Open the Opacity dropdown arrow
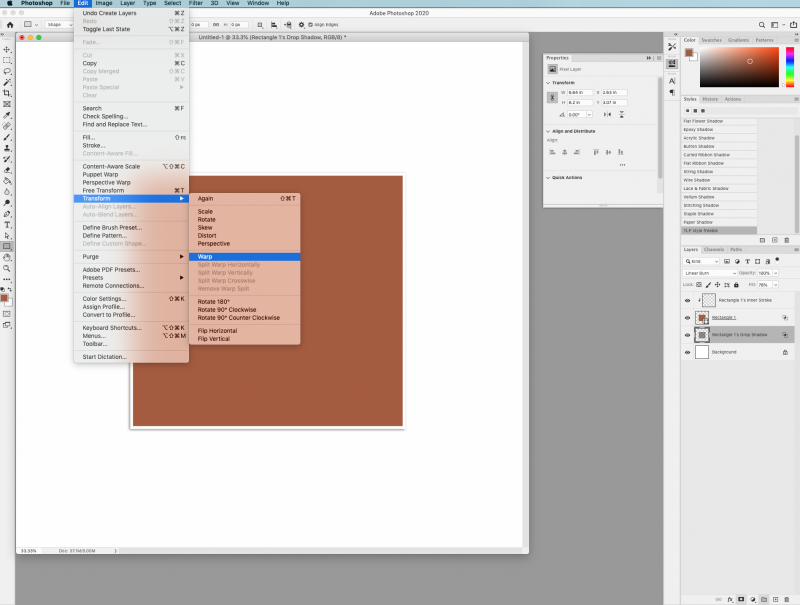The width and height of the screenshot is (800, 605). coord(776,273)
